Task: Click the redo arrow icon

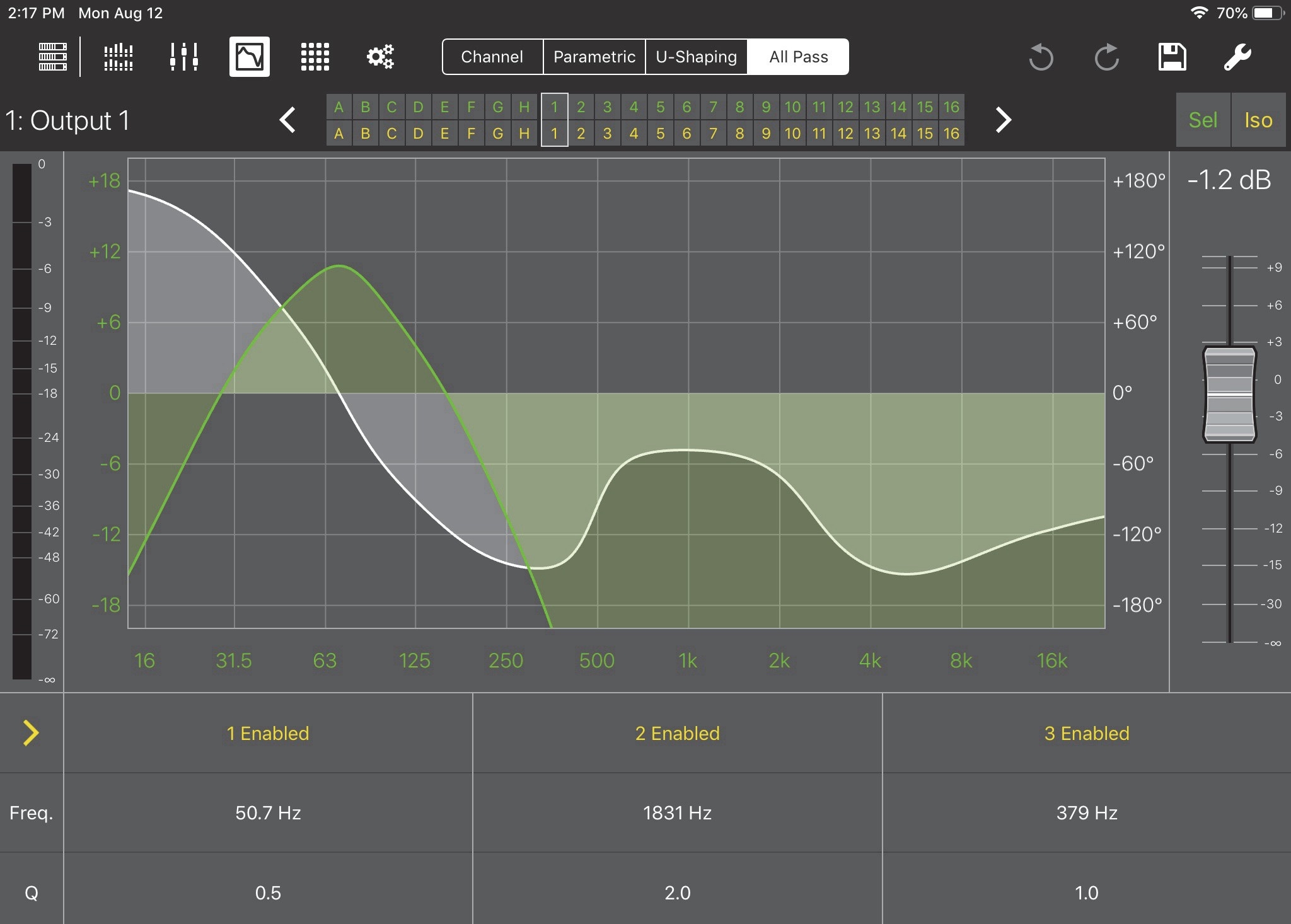Action: pos(1106,57)
